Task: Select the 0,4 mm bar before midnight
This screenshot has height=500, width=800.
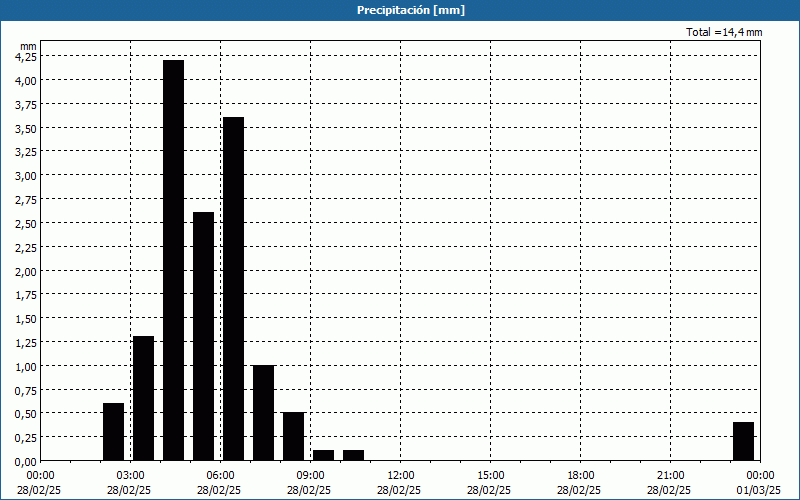Action: [743, 441]
